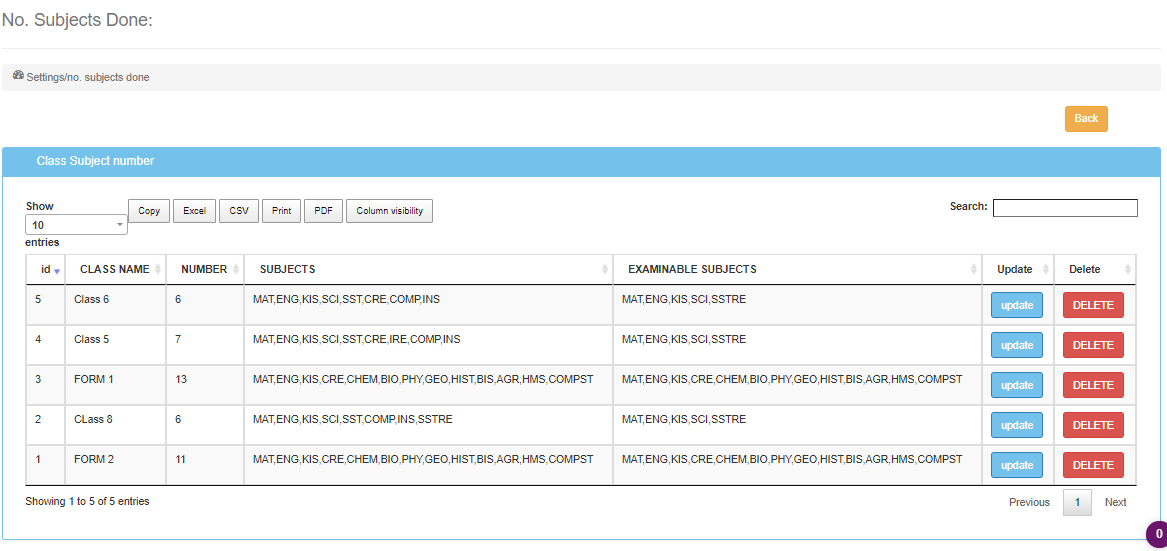Screen dimensions: 1167x551
Task: Delete the FORM 1 row
Action: click(x=1092, y=385)
